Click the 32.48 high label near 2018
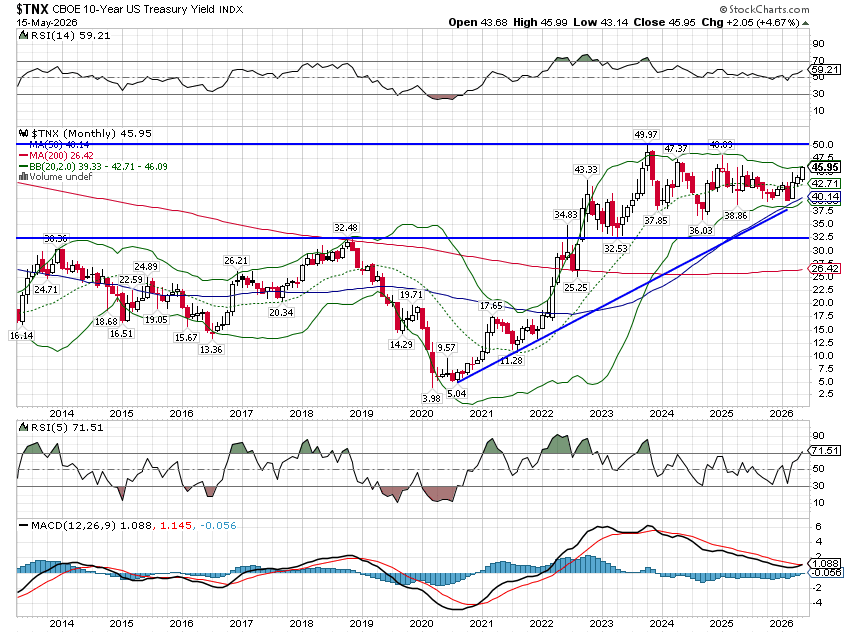The width and height of the screenshot is (850, 633). click(x=346, y=228)
